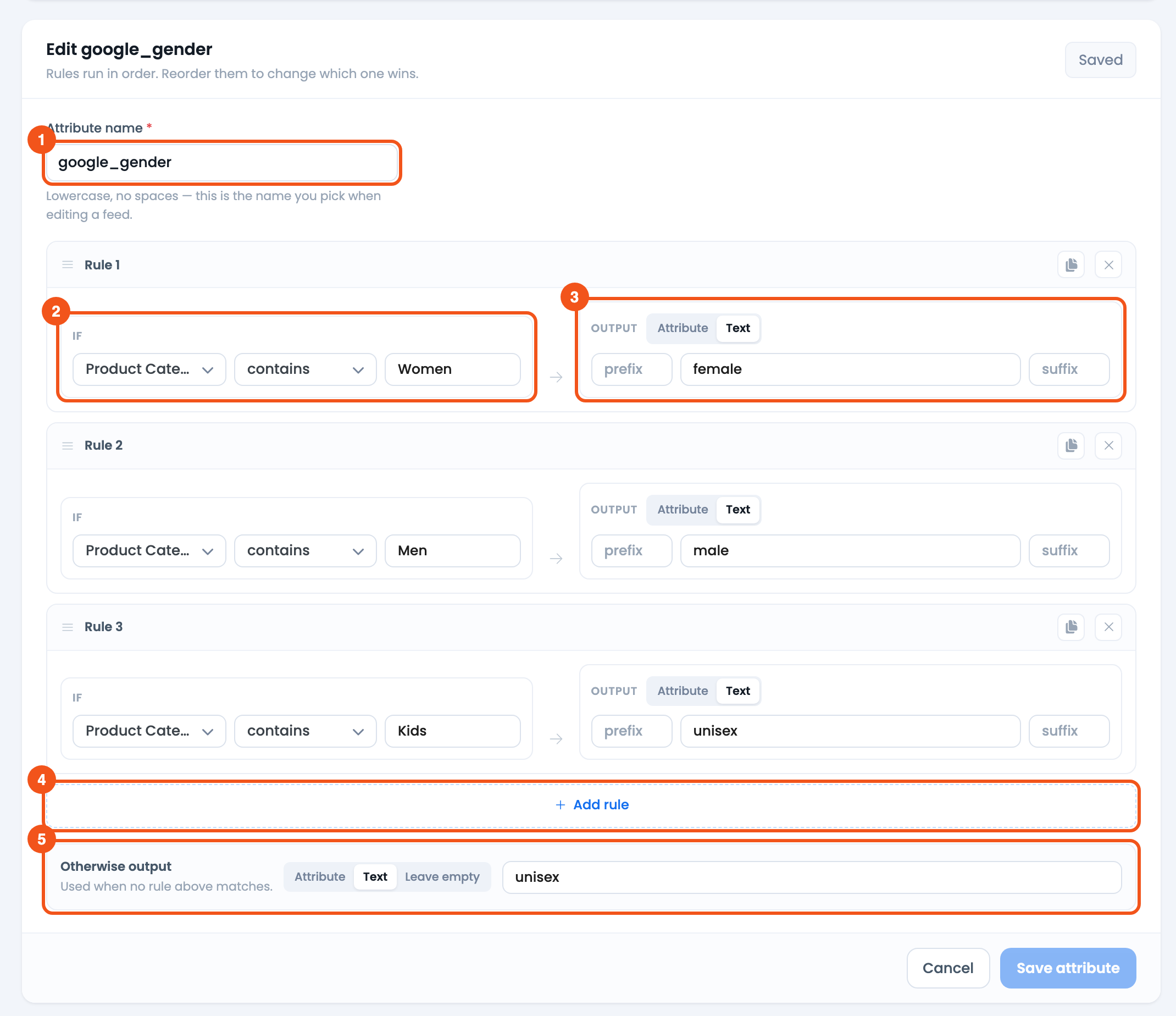Open Rule 1 Product Category dropdown
Image resolution: width=1176 pixels, height=1016 pixels.
[149, 369]
